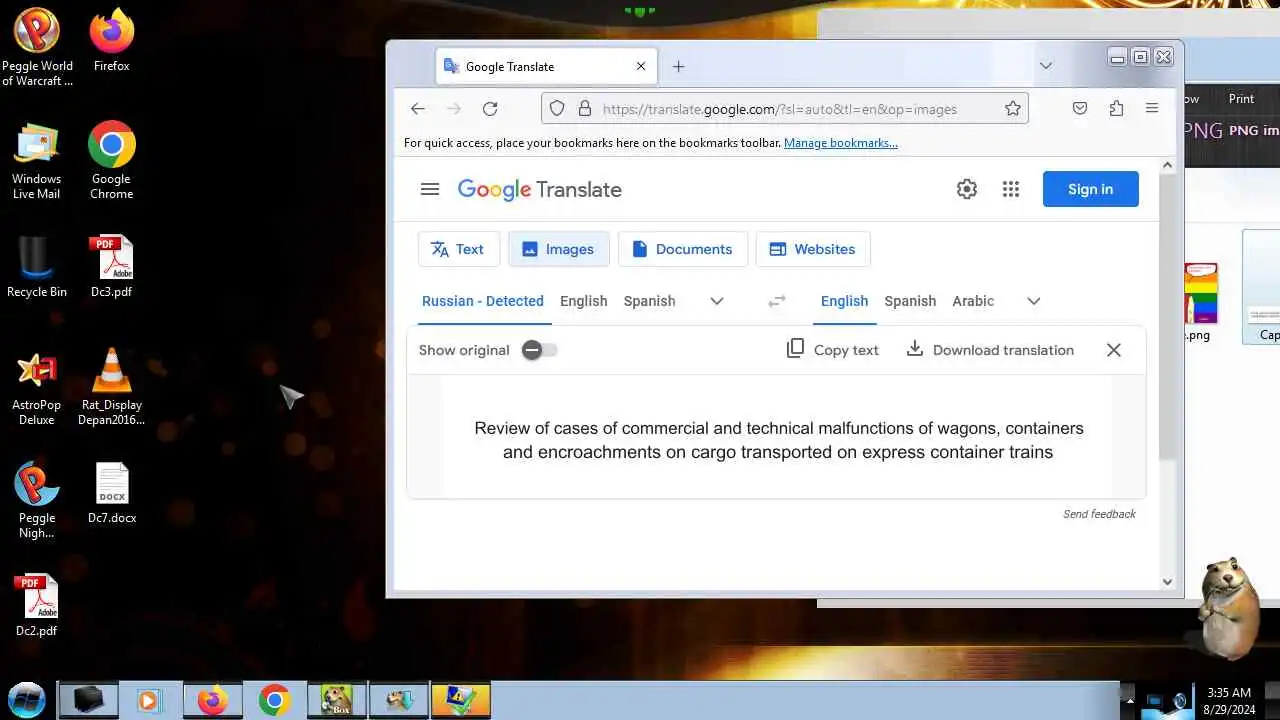Image resolution: width=1280 pixels, height=720 pixels.
Task: Open Firefox extensions puzzle icon
Action: point(1116,109)
